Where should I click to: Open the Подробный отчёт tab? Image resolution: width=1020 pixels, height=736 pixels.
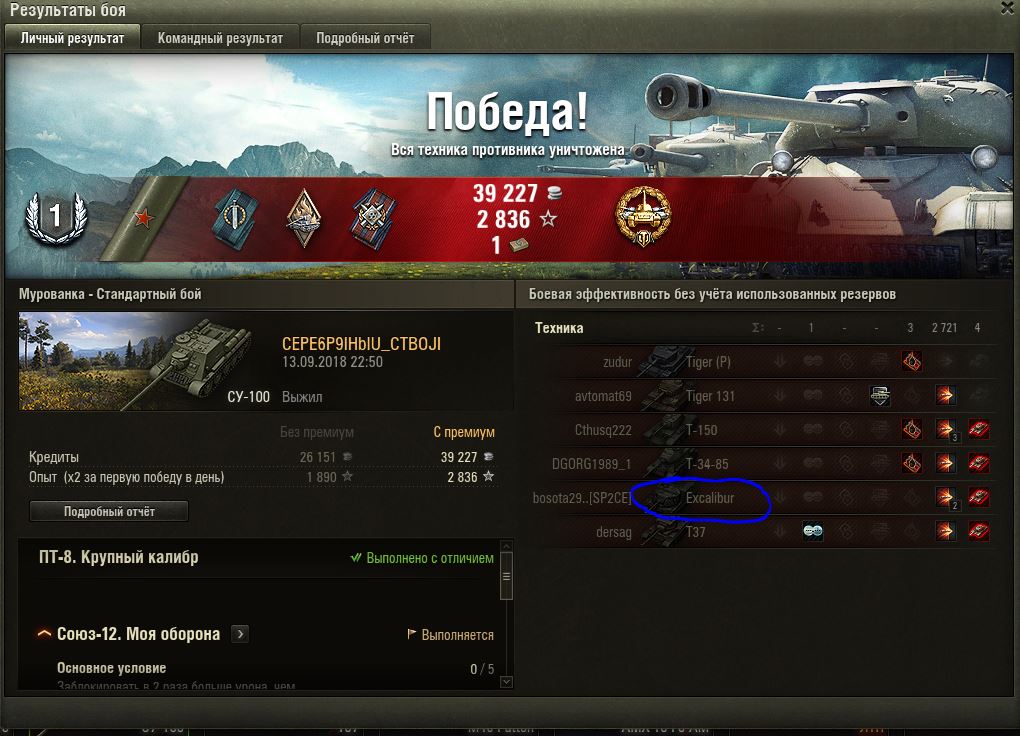coord(365,38)
